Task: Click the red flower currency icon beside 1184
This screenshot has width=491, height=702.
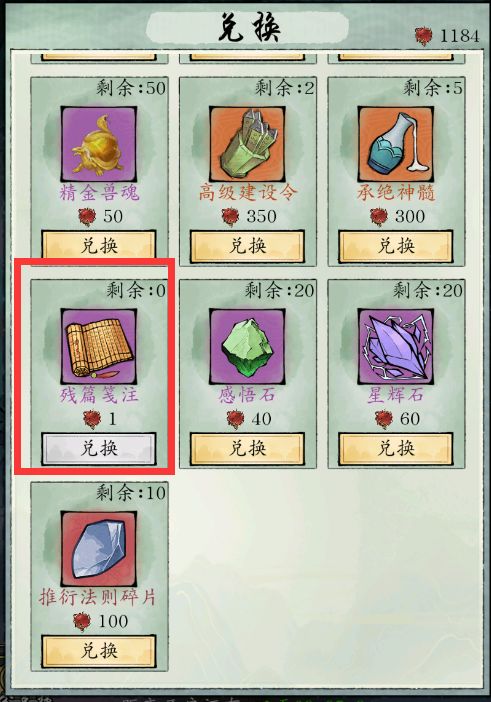Action: (x=423, y=36)
